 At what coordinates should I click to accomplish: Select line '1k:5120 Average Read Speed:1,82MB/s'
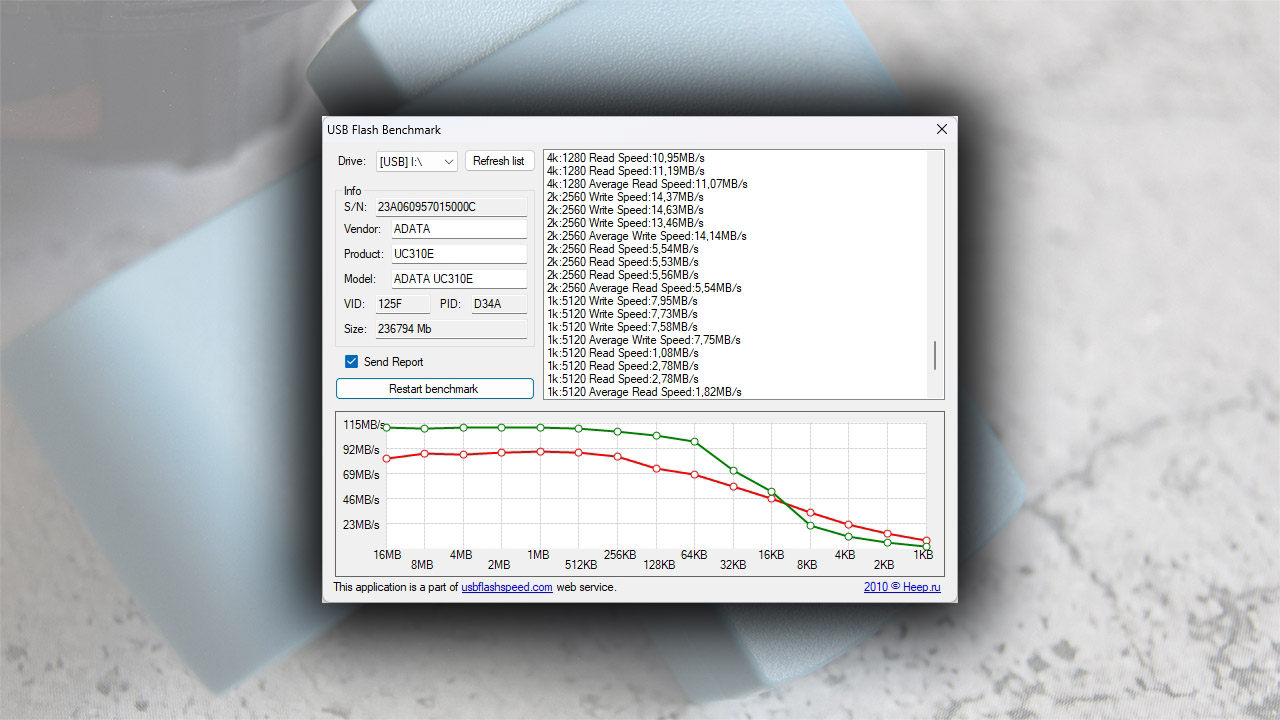pos(644,392)
